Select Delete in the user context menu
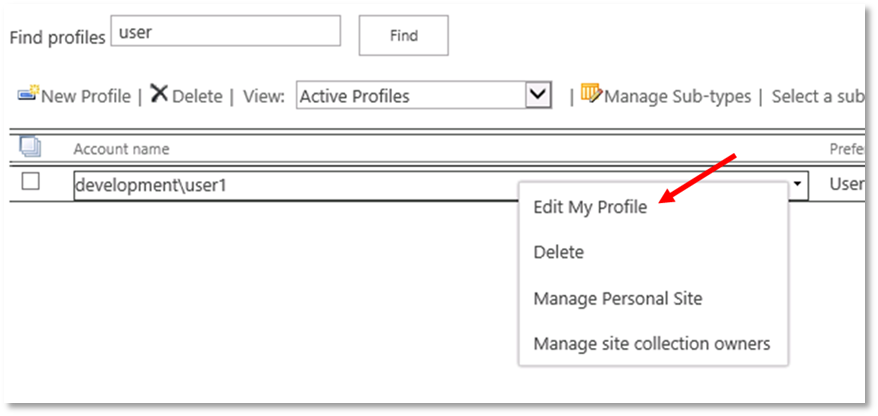The height and width of the screenshot is (416, 878). pos(558,252)
